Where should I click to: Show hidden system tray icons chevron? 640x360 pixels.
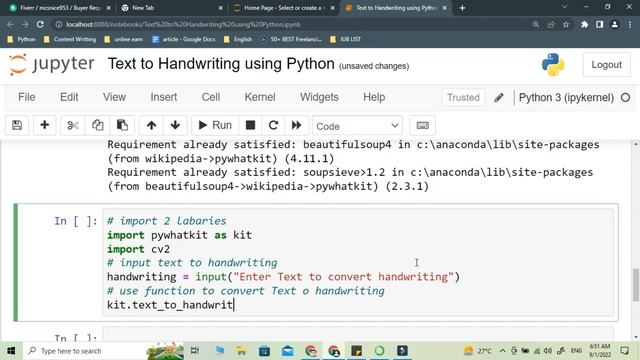[502, 351]
